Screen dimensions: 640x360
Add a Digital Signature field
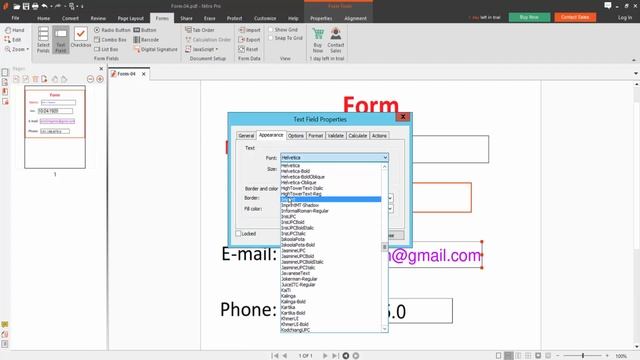pyautogui.click(x=156, y=49)
